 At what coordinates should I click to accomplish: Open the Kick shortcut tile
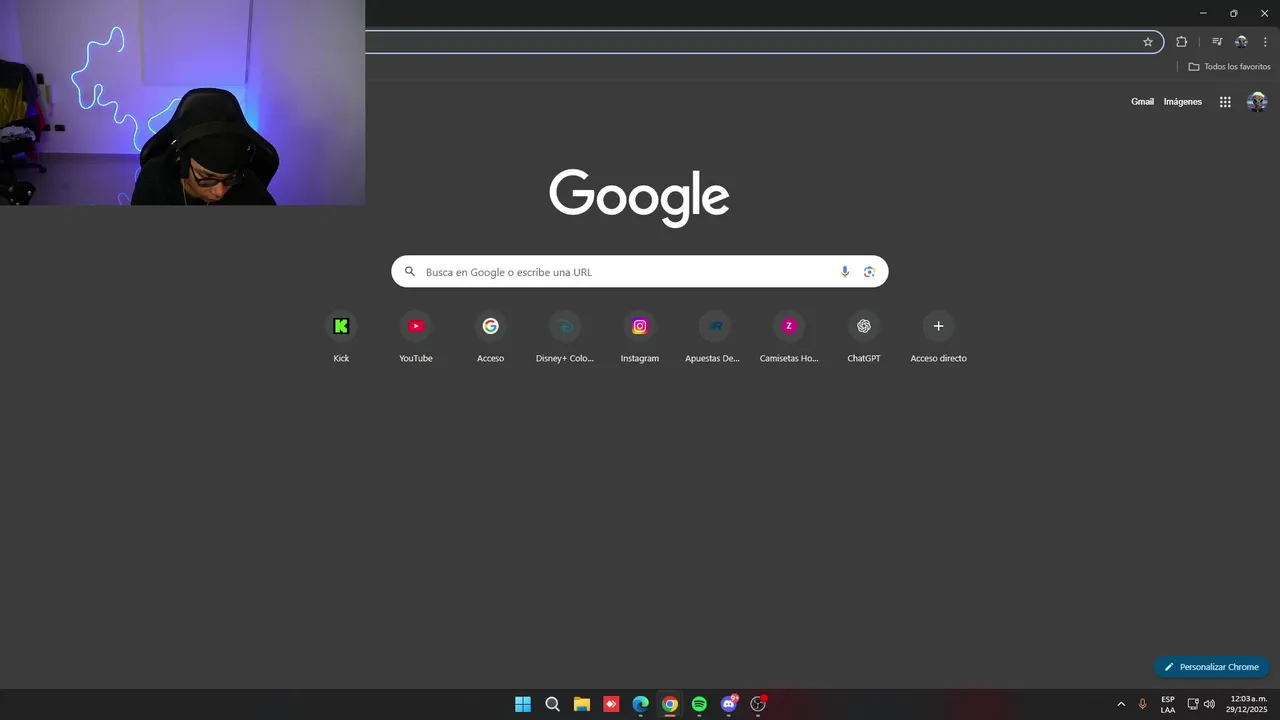point(341,337)
